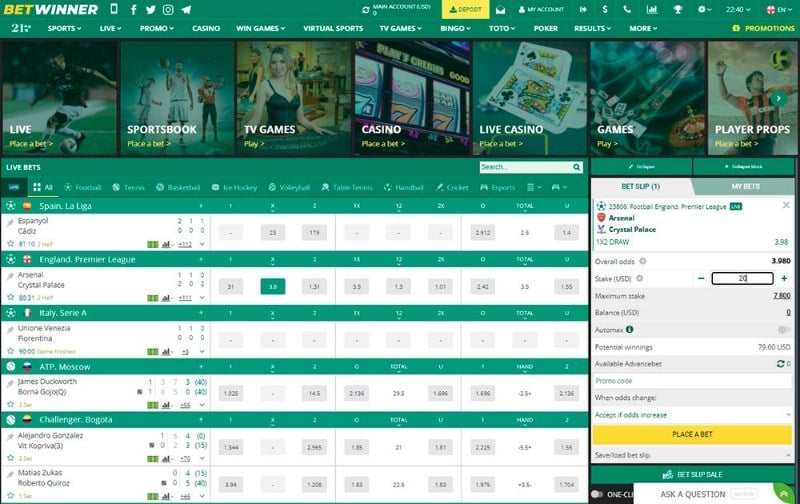
Task: Click the Place a Bet button
Action: coord(692,434)
